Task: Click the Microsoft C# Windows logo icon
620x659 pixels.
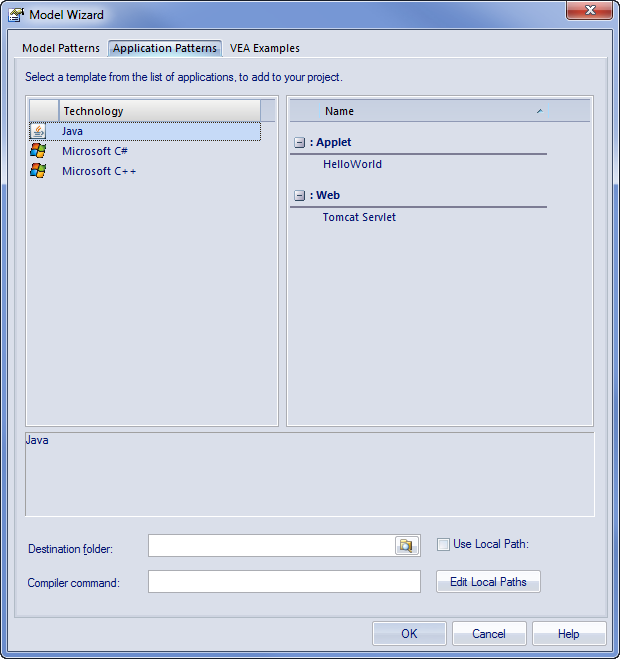Action: 38,151
